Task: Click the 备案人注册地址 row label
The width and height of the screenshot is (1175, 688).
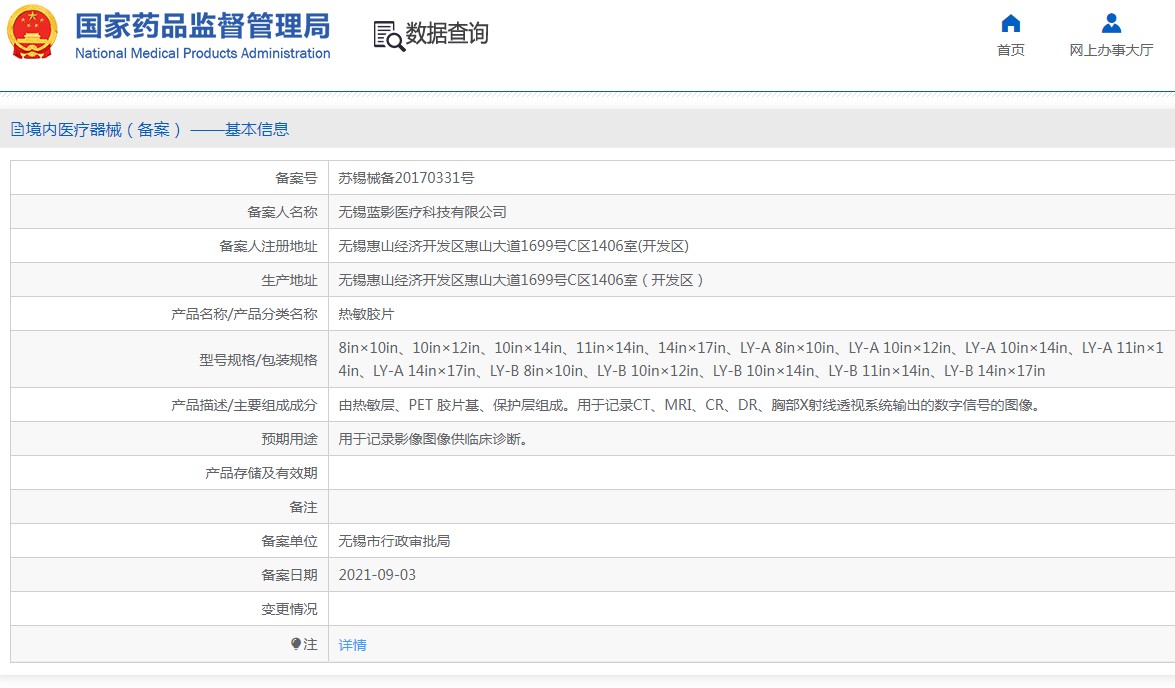Action: 268,247
